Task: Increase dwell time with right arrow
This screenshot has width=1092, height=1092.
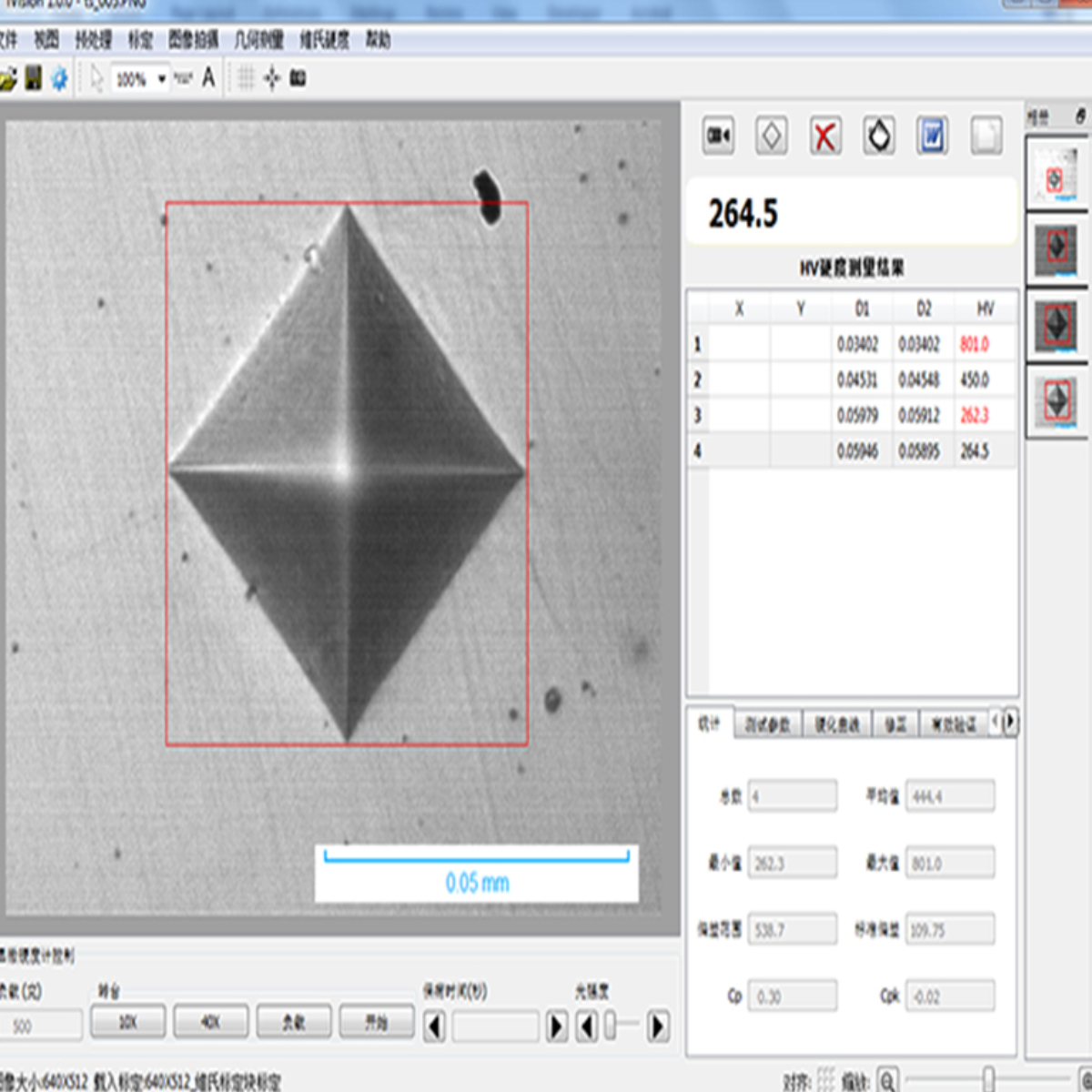Action: pyautogui.click(x=557, y=1026)
